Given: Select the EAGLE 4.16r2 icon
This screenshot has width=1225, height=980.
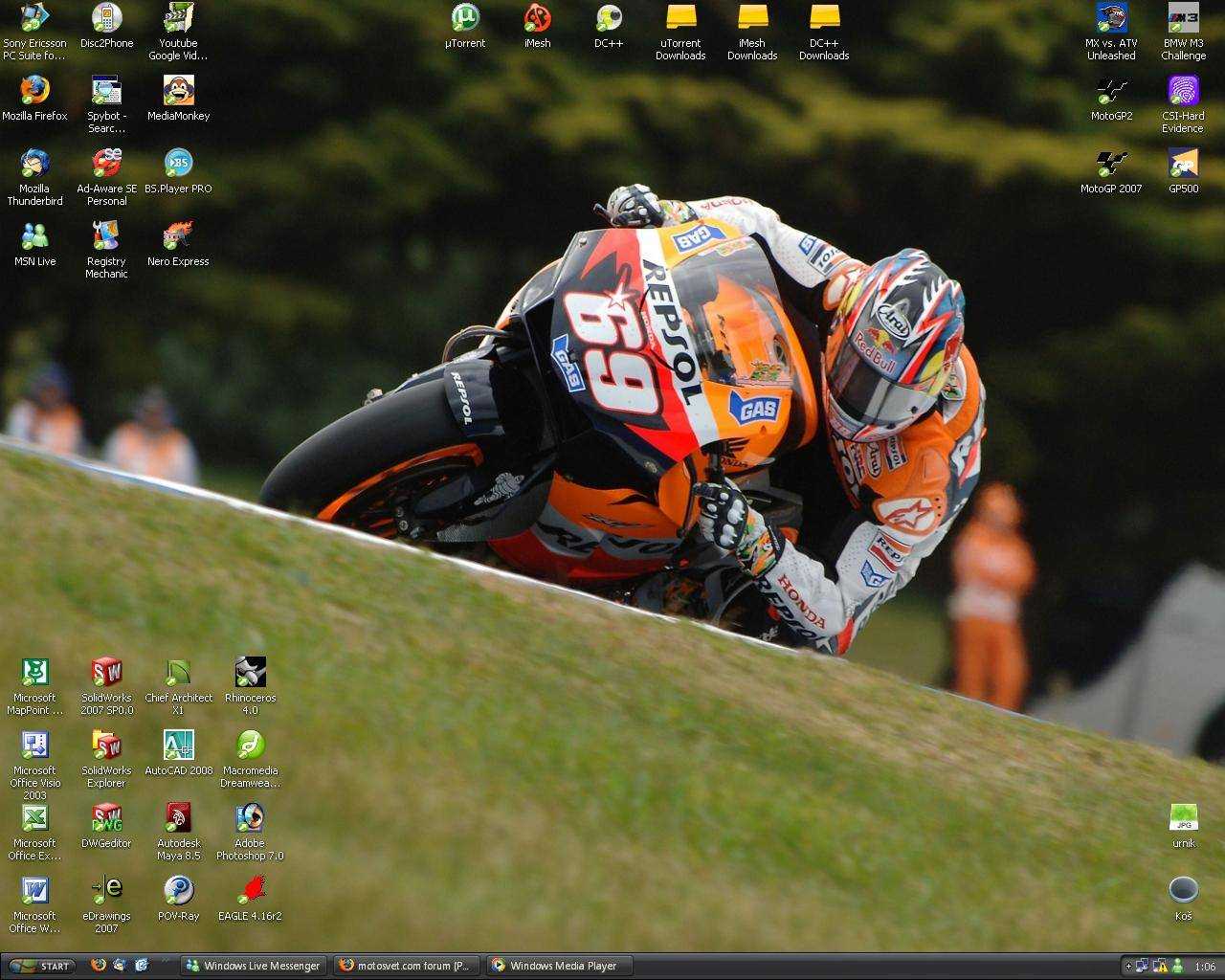Looking at the screenshot, I should tap(250, 899).
